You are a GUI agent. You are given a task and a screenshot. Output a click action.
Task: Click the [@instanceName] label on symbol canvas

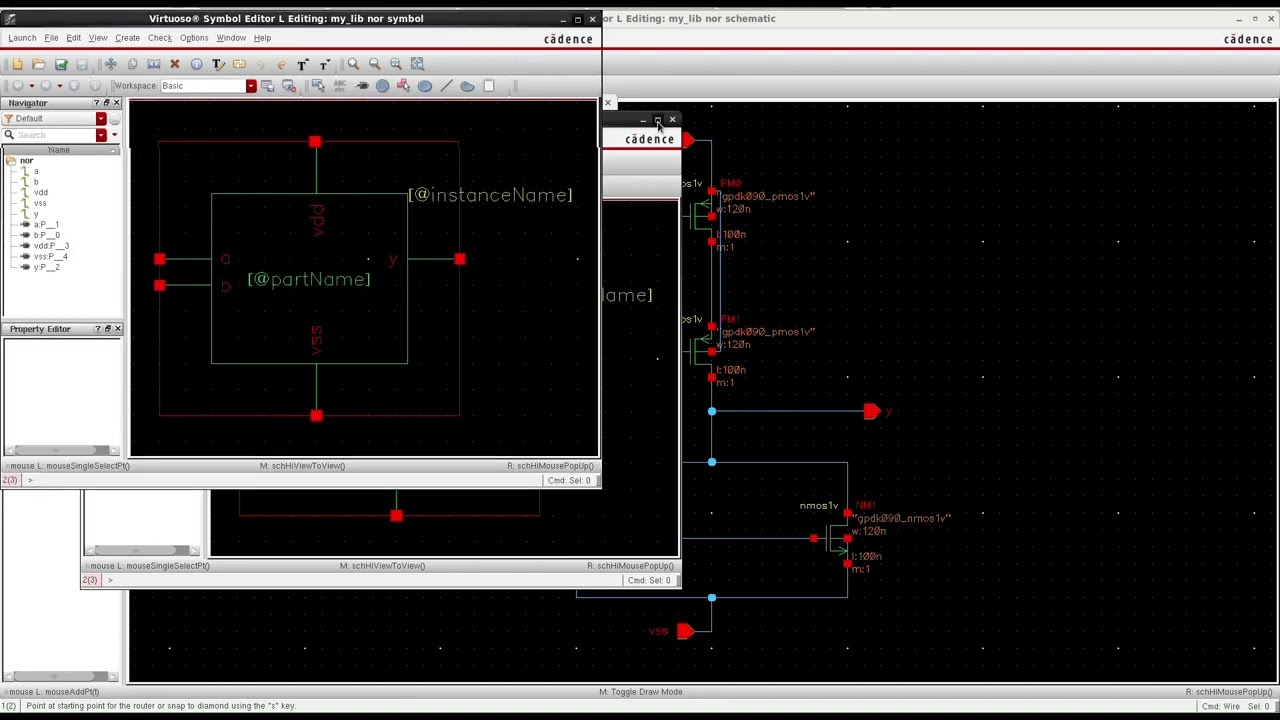[x=491, y=195]
